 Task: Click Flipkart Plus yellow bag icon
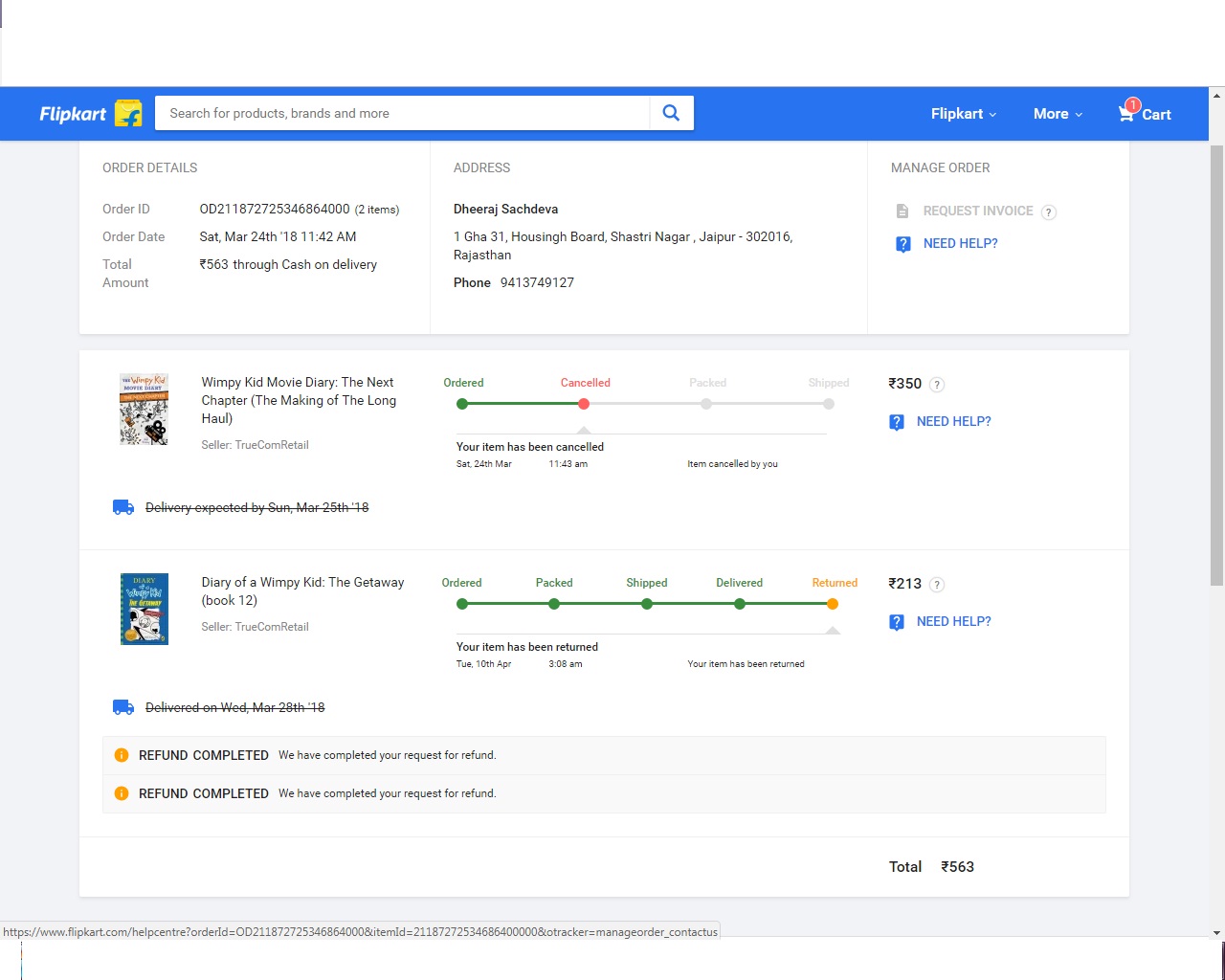[x=128, y=113]
